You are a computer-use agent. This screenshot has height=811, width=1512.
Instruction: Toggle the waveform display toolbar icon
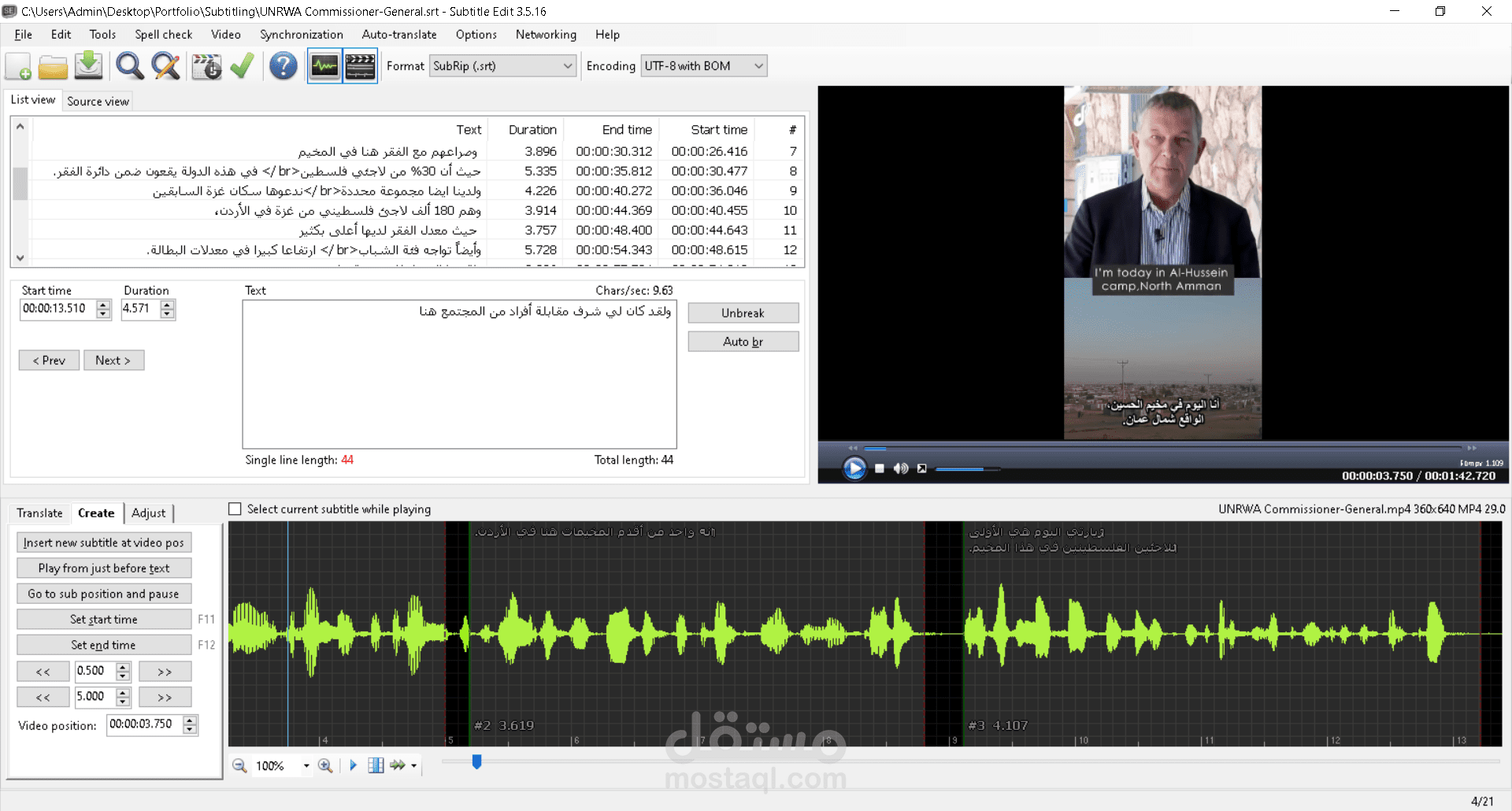tap(324, 66)
